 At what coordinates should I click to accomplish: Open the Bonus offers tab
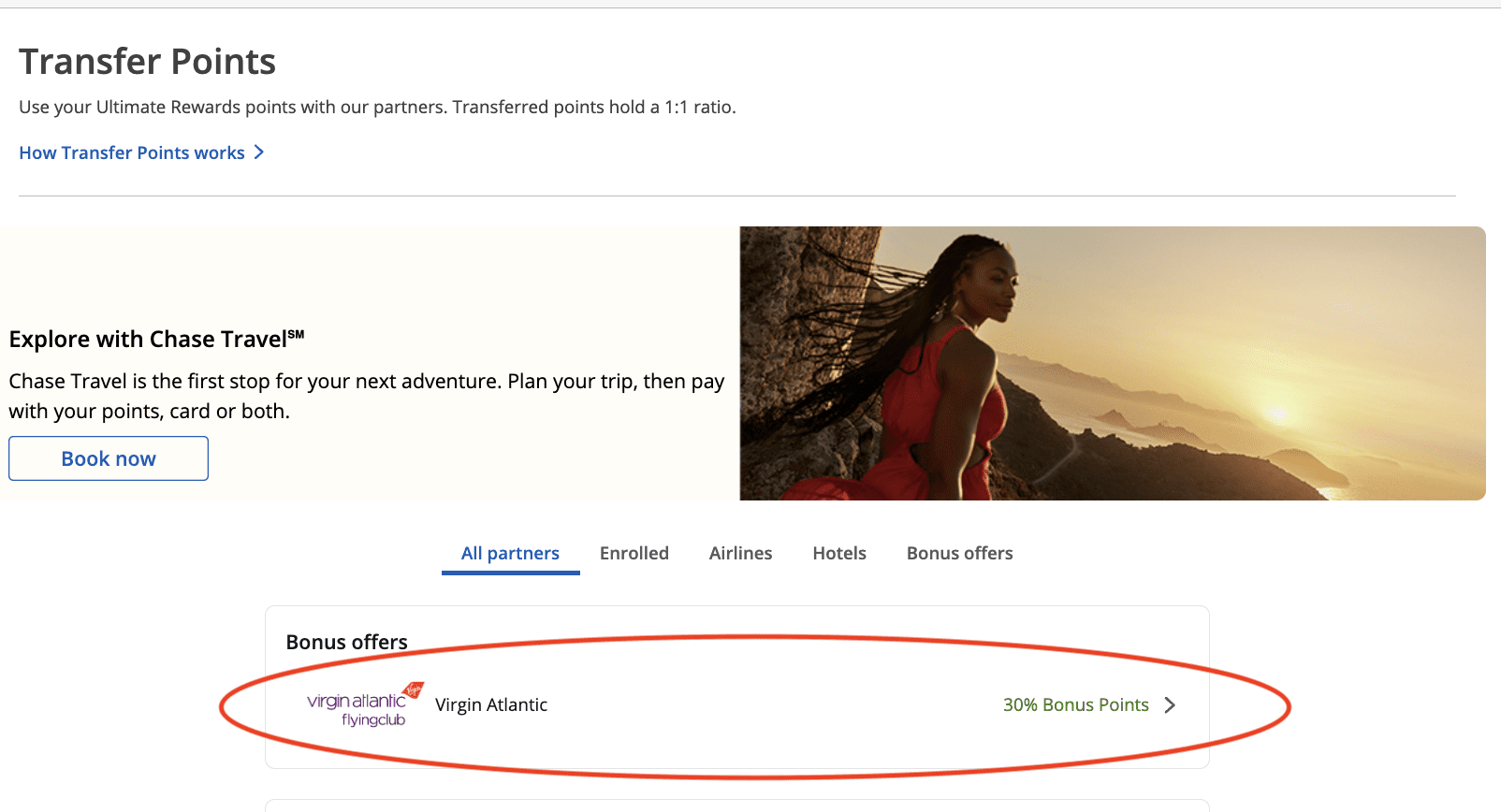[959, 553]
